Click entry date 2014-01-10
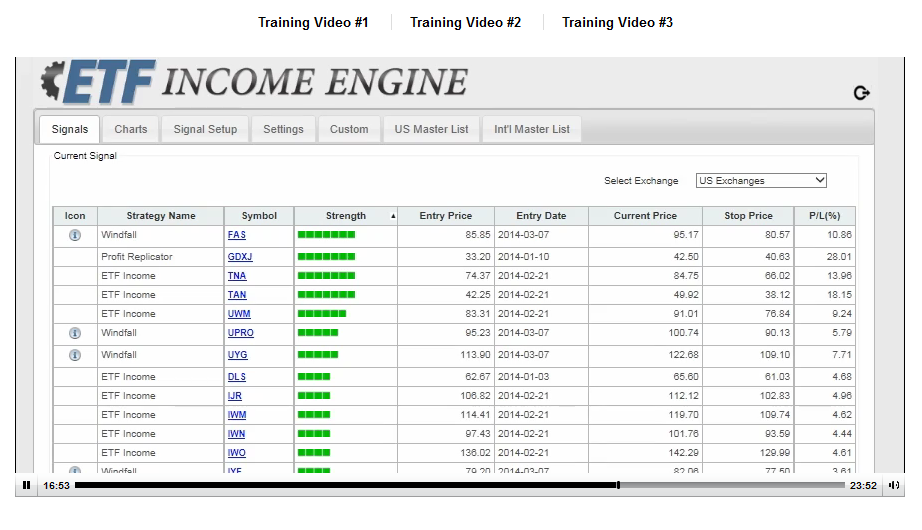The image size is (922, 530). tap(523, 257)
